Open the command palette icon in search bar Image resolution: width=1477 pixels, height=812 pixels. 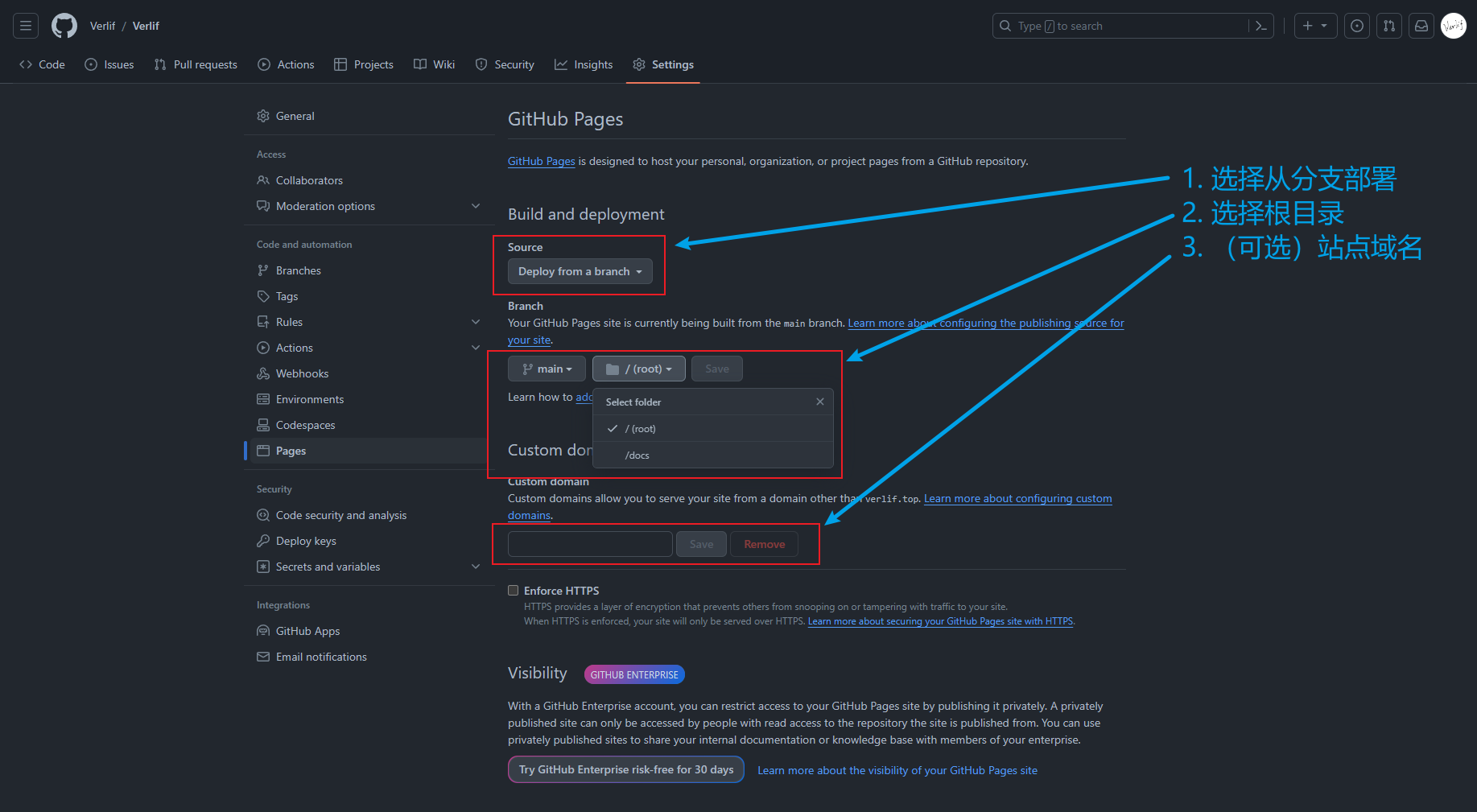click(1260, 26)
